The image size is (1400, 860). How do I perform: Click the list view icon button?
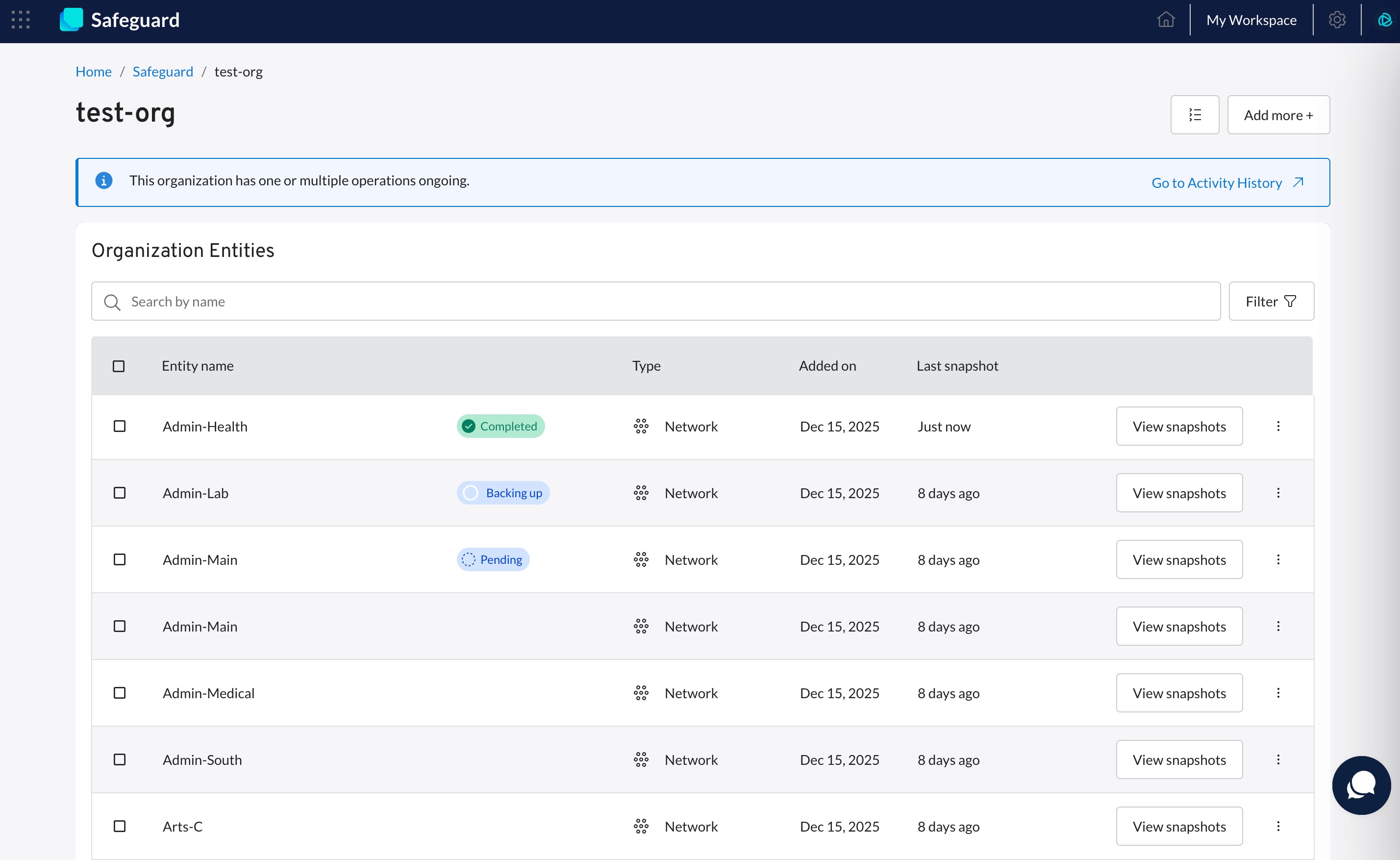coord(1194,115)
